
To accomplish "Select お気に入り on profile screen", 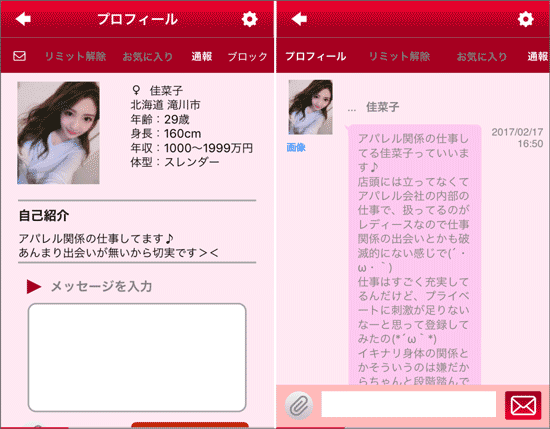I will [148, 56].
